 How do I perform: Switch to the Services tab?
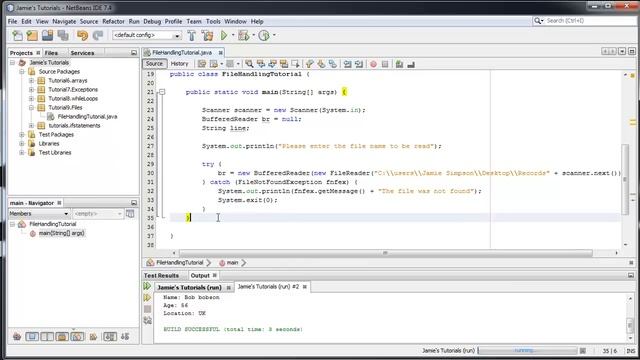coord(82,53)
